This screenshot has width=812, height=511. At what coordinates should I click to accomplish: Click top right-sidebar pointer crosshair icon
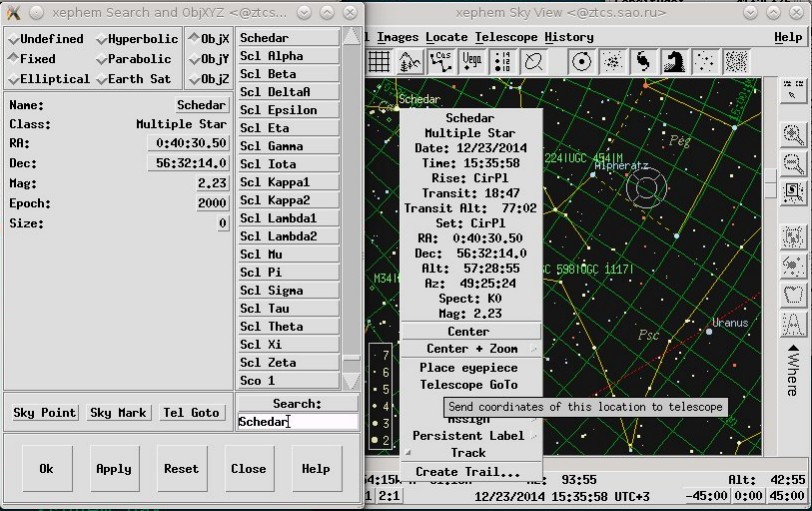[793, 91]
